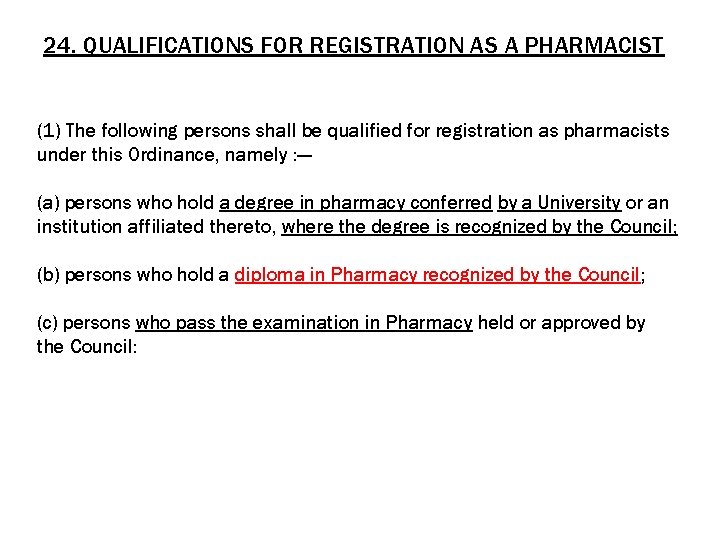Screen dimensions: 720x540
Task: Click 'held or approved by' in item (c)
Action: click(562, 323)
